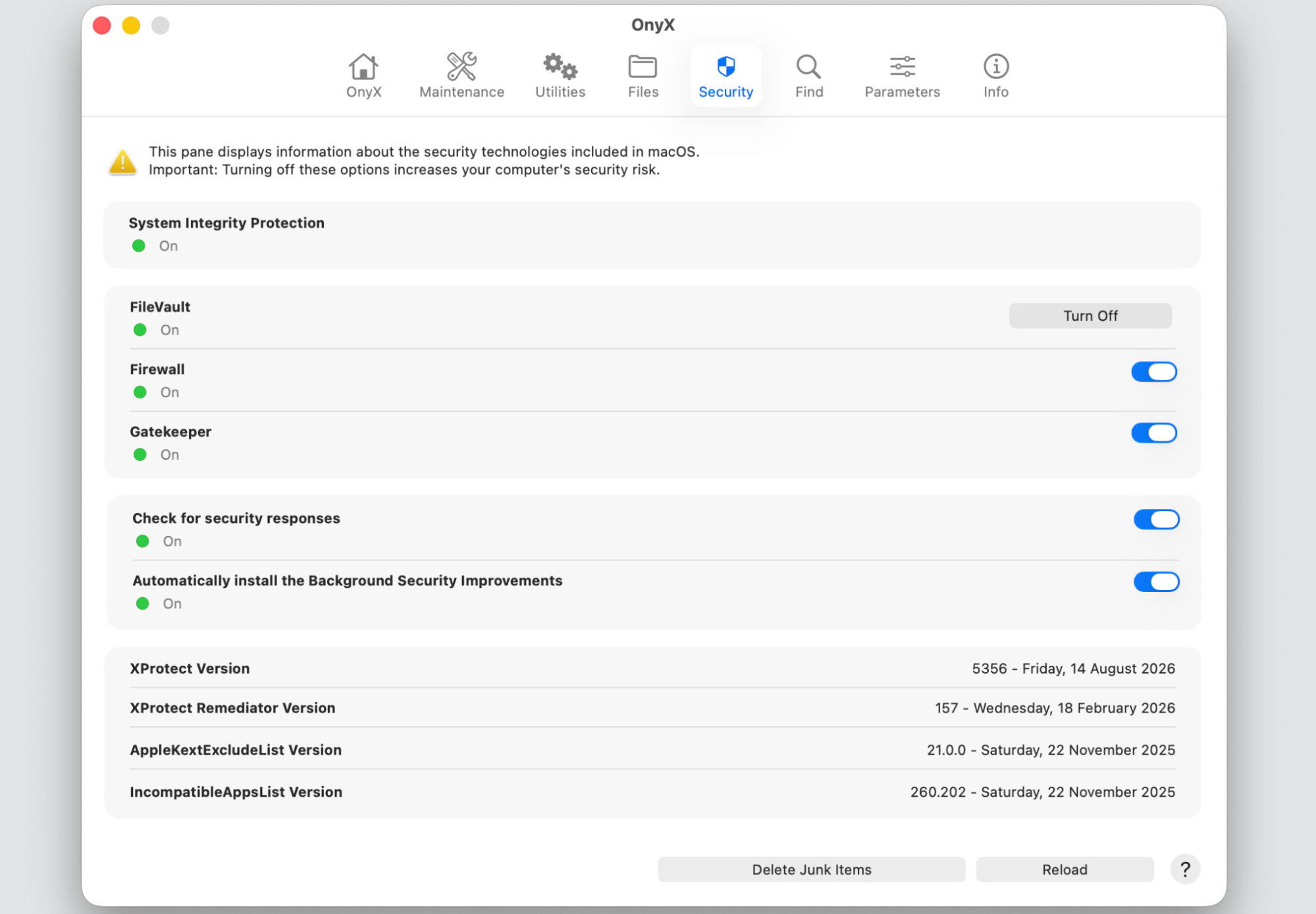1316x914 pixels.
Task: Click the FileVault heading
Action: pos(160,307)
